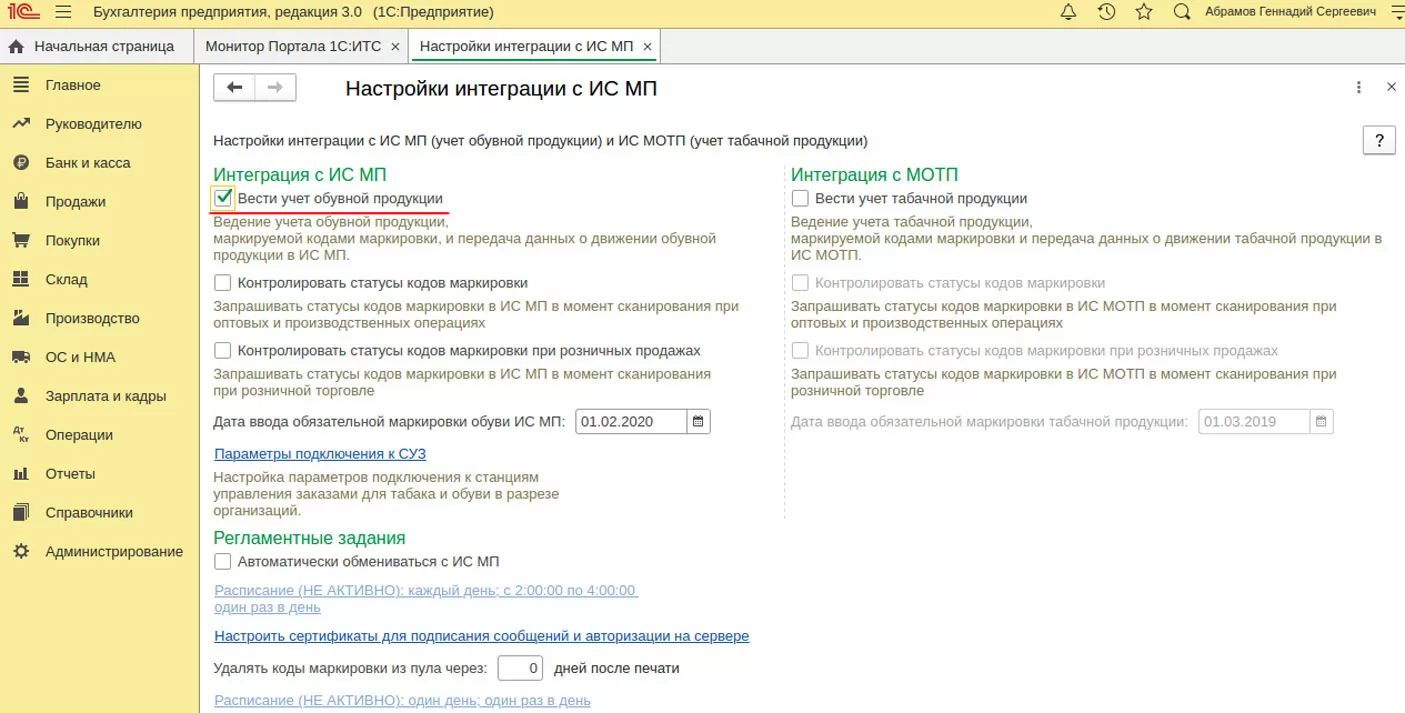Click 'Настроить сертификаты для подписания сообщений' link
This screenshot has height=713, width=1405.
pos(482,635)
